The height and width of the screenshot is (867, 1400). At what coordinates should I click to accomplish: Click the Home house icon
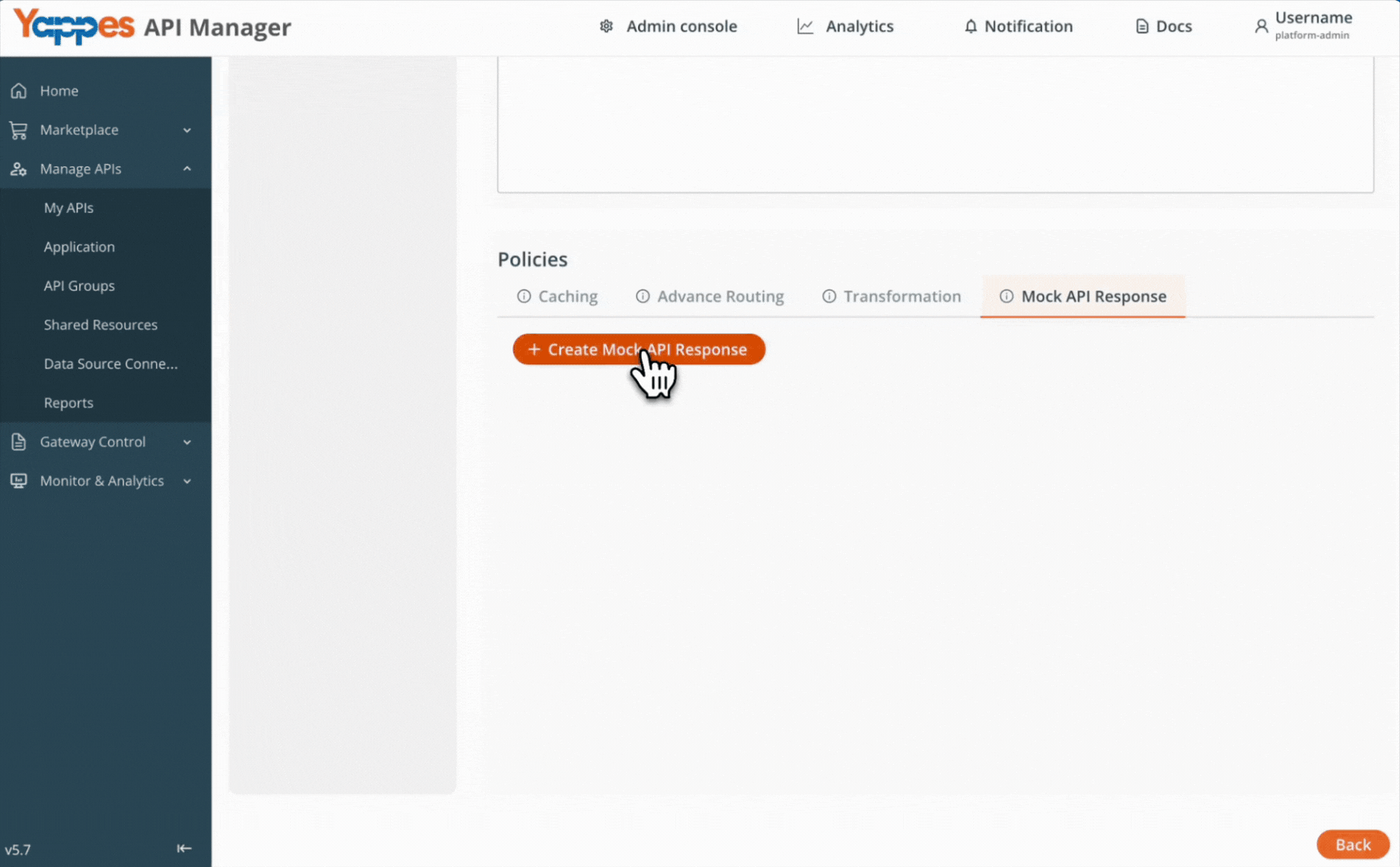(19, 91)
